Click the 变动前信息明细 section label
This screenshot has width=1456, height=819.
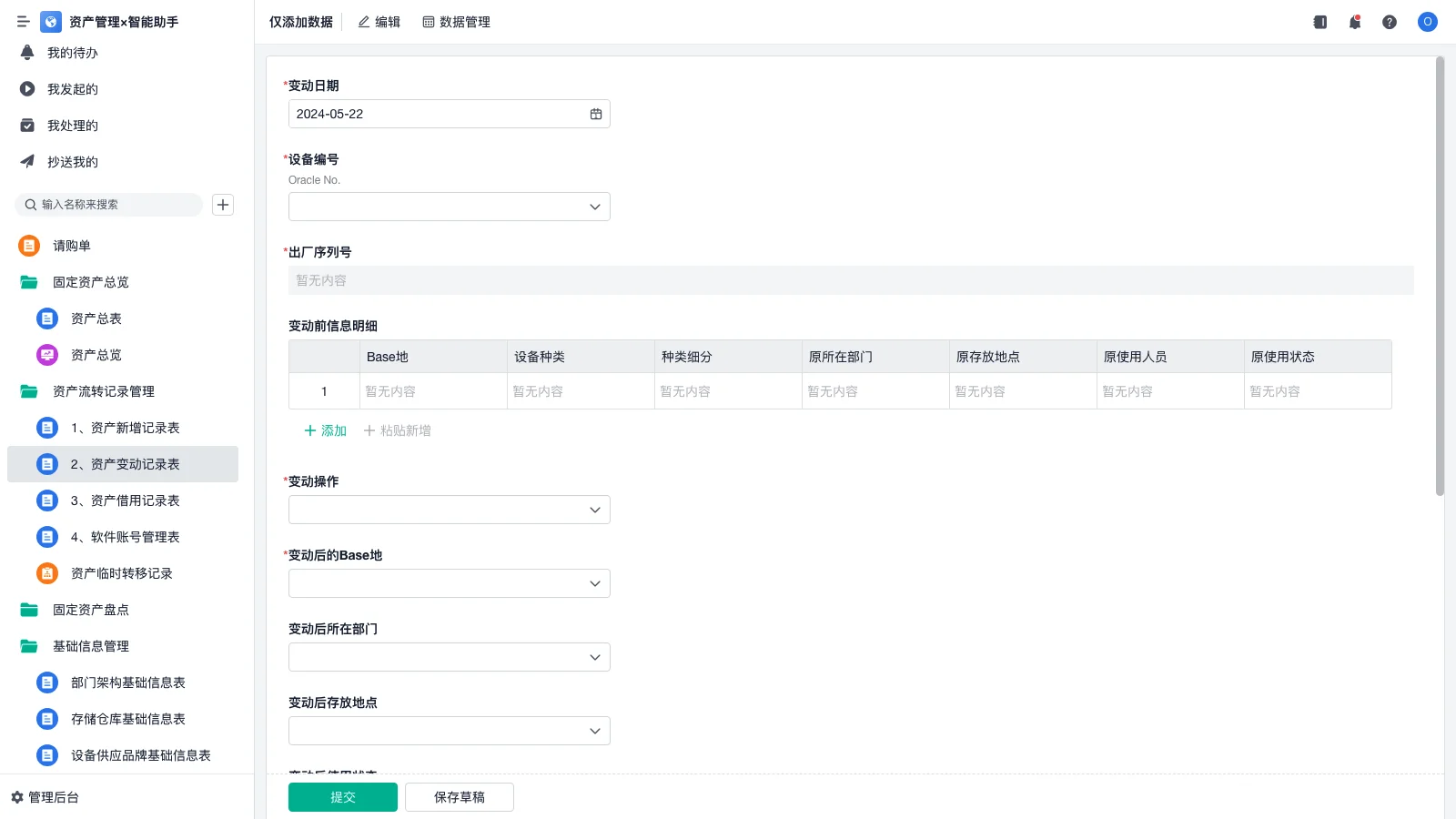333,326
